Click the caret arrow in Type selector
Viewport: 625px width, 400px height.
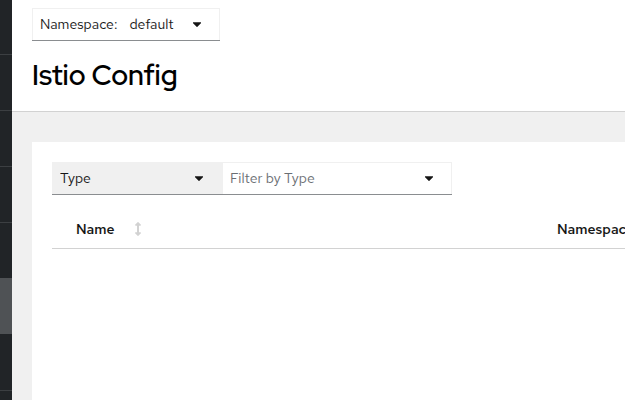[x=199, y=178]
